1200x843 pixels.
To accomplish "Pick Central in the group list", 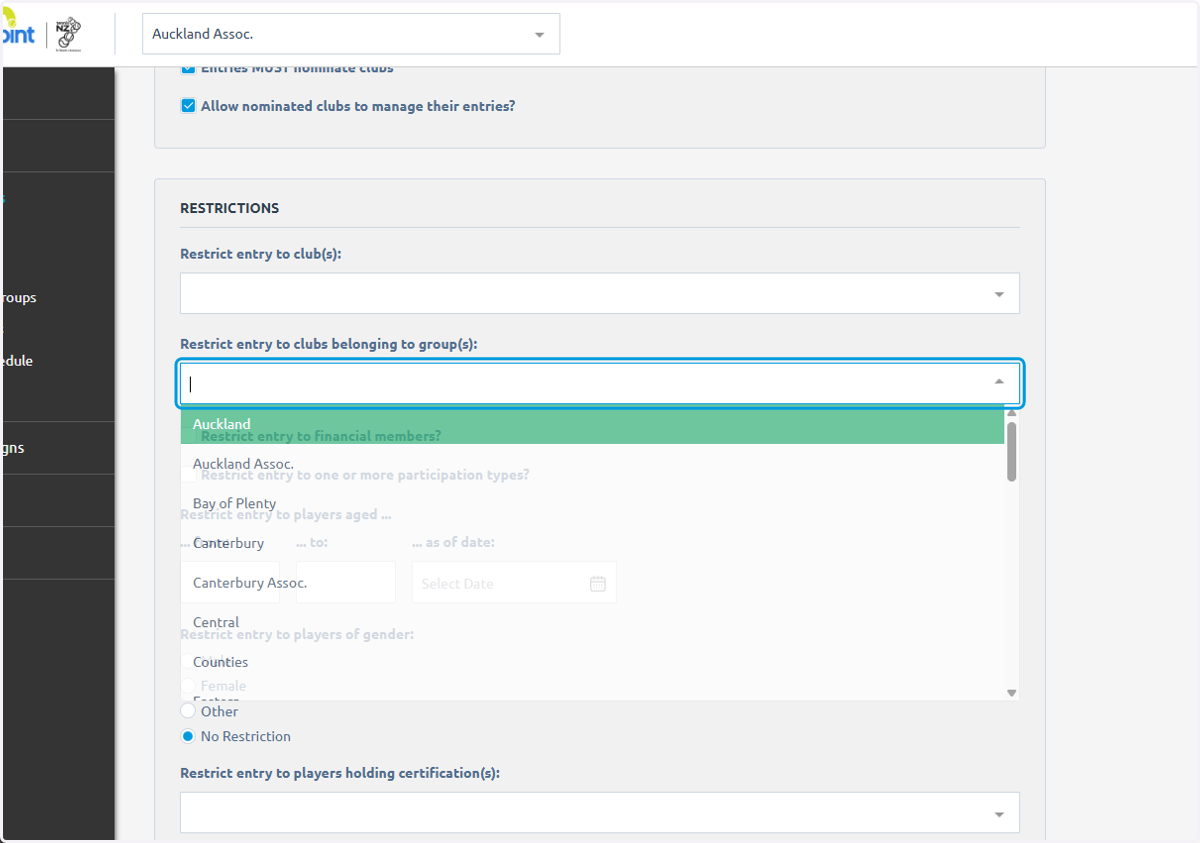I will pos(592,622).
